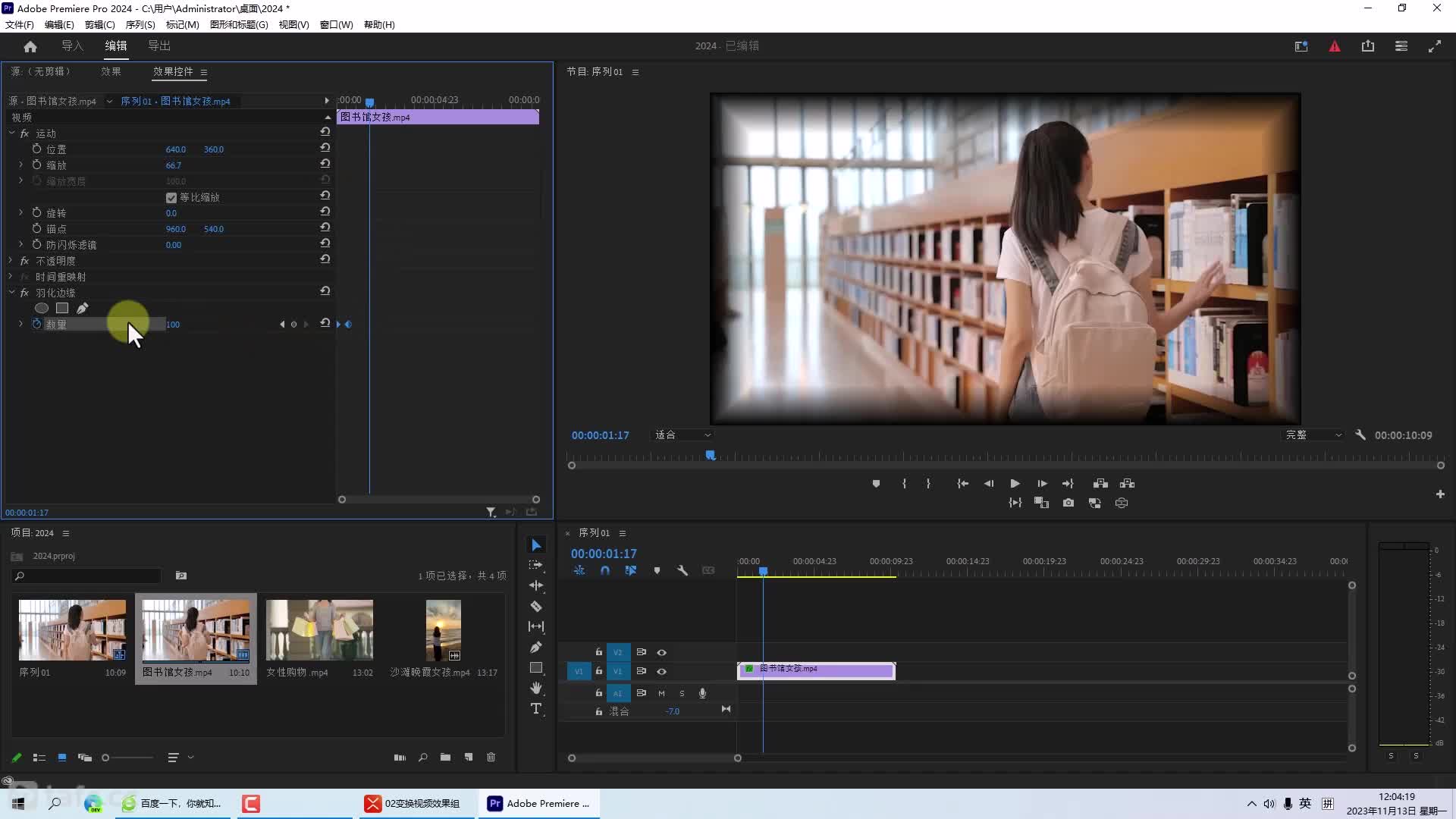This screenshot has width=1456, height=819.
Task: Expand the 缩放 property
Action: (20, 165)
